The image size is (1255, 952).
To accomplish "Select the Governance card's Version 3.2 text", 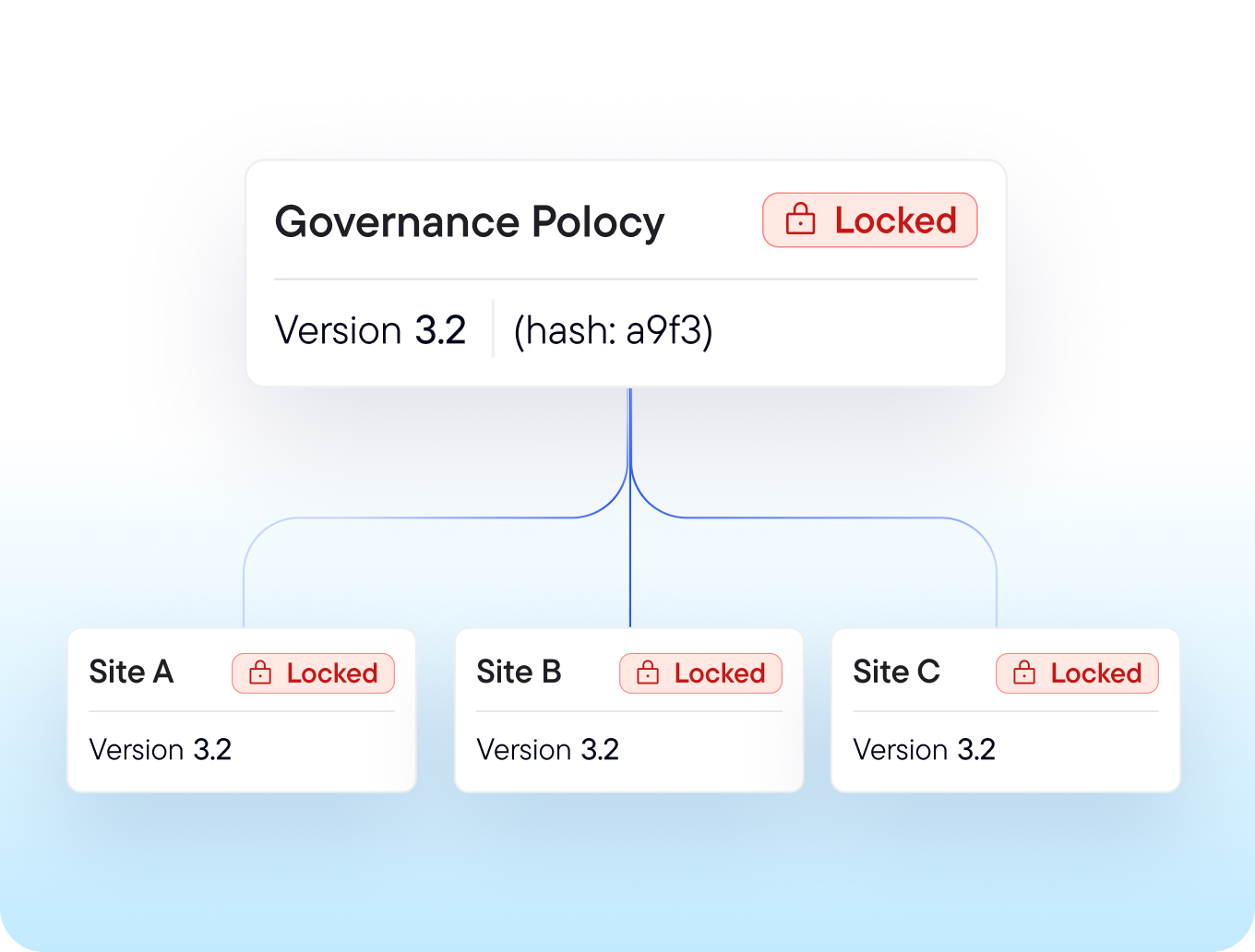I will tap(371, 330).
